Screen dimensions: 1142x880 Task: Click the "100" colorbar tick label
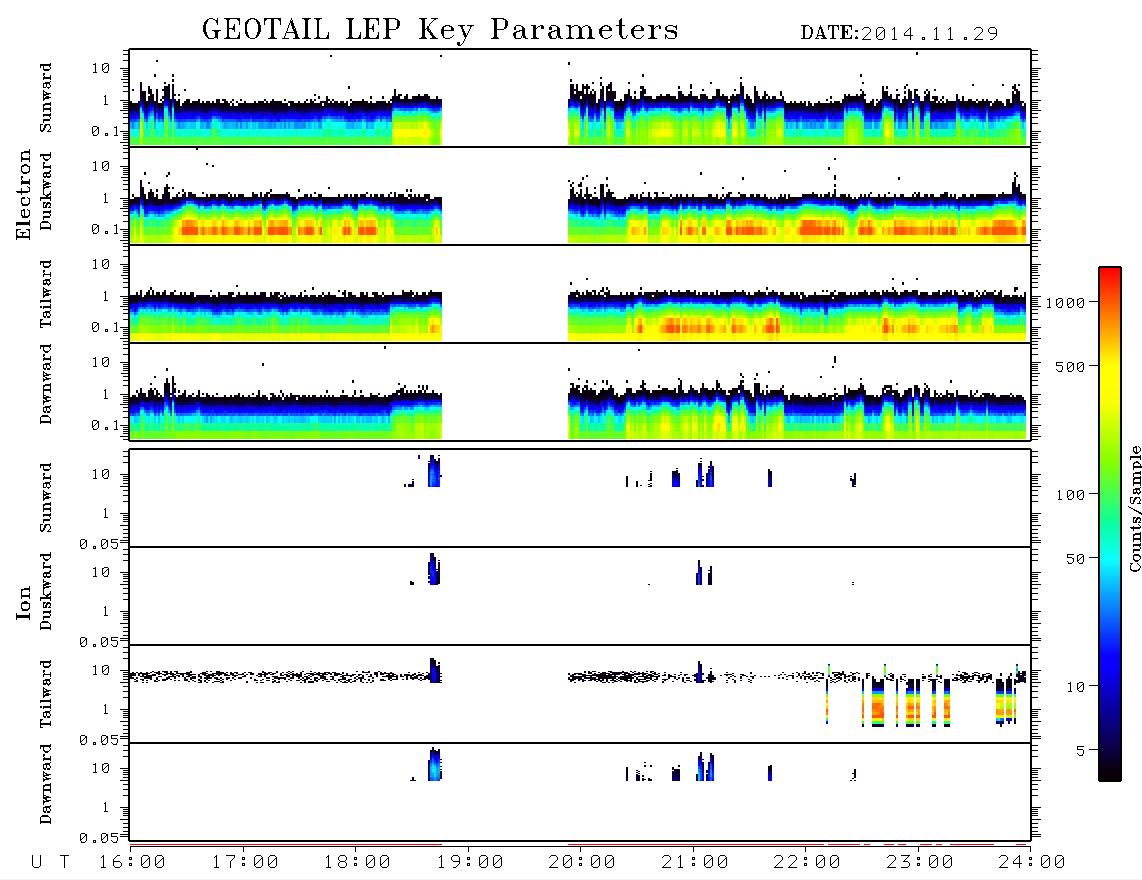tap(1070, 495)
